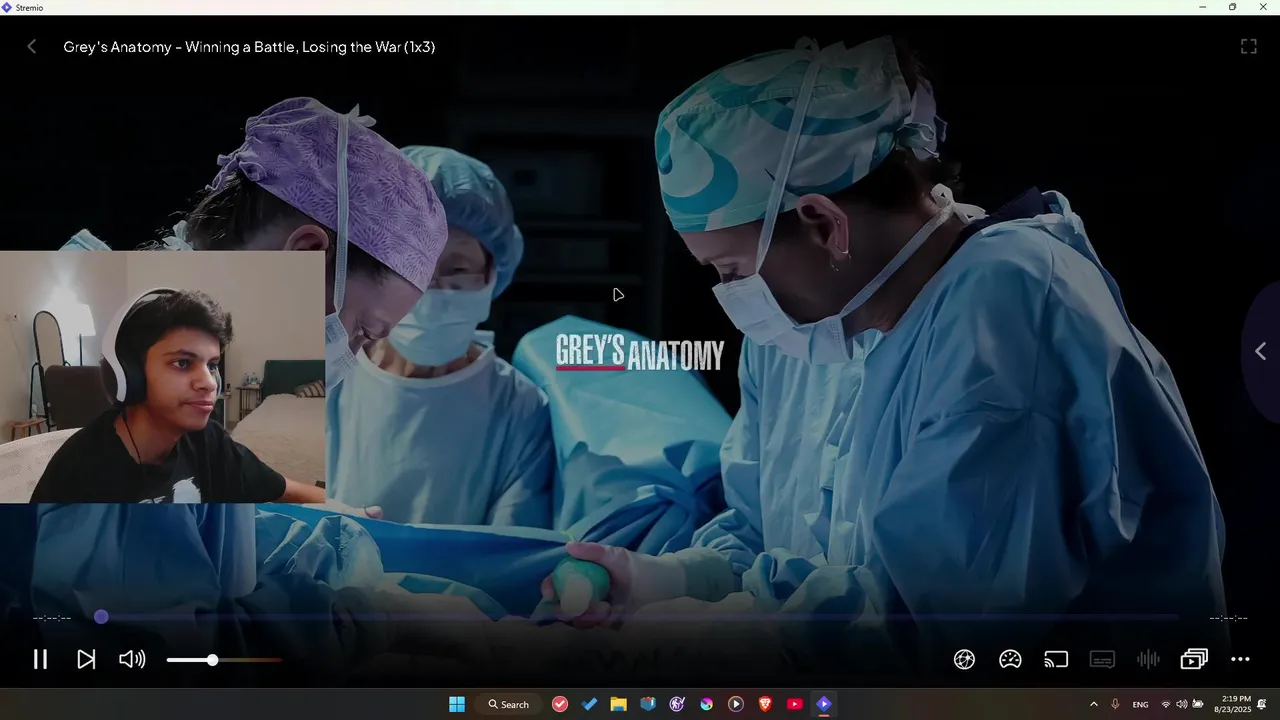The width and height of the screenshot is (1280, 720).
Task: Open the colorful circle taskbar app
Action: coord(706,704)
